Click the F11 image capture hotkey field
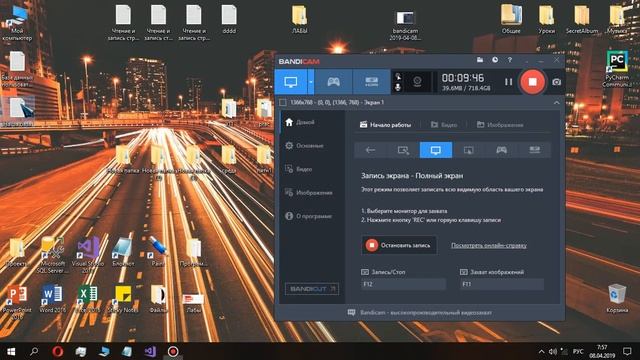 [502, 284]
